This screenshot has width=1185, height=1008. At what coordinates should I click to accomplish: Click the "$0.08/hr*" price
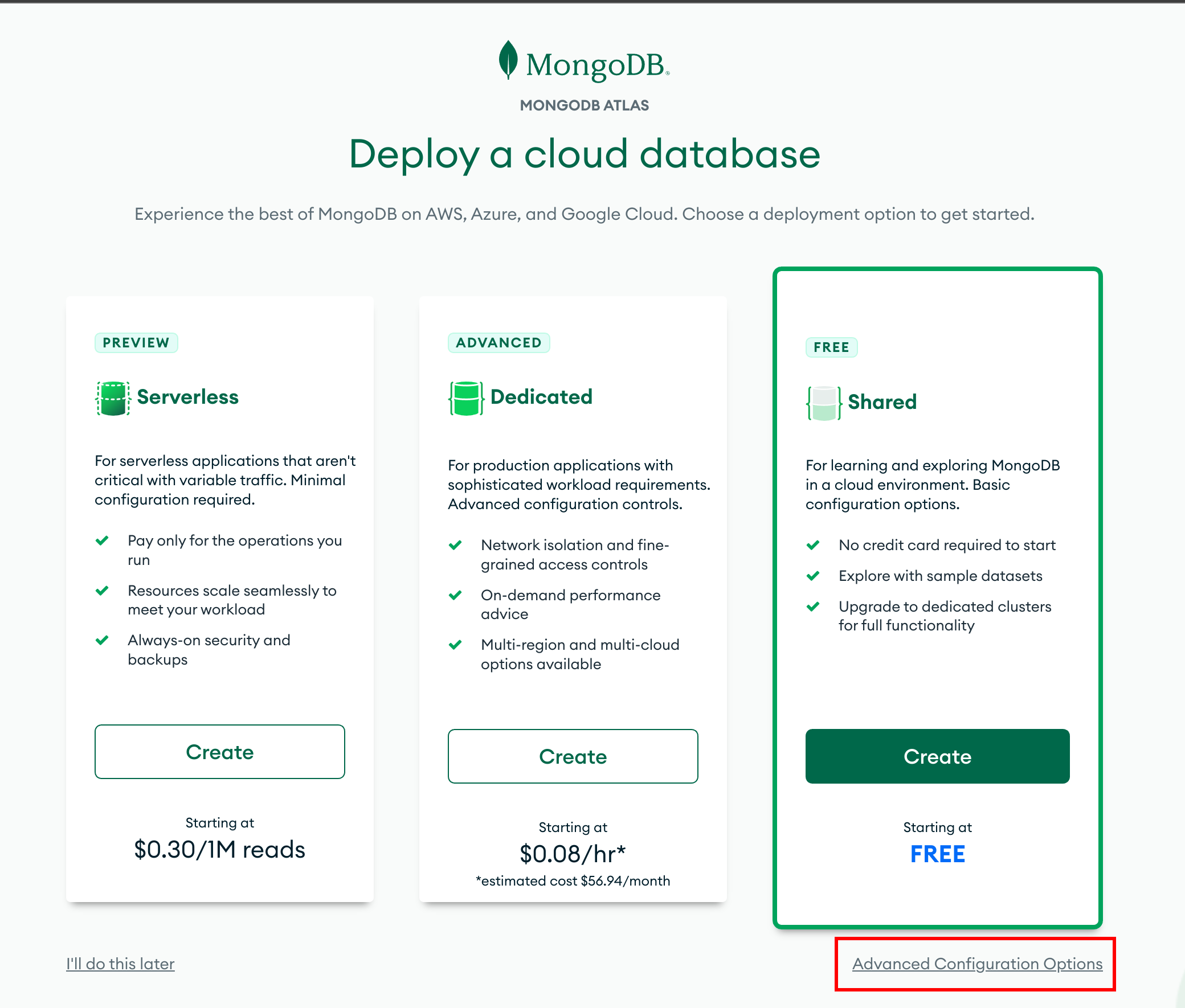click(573, 854)
